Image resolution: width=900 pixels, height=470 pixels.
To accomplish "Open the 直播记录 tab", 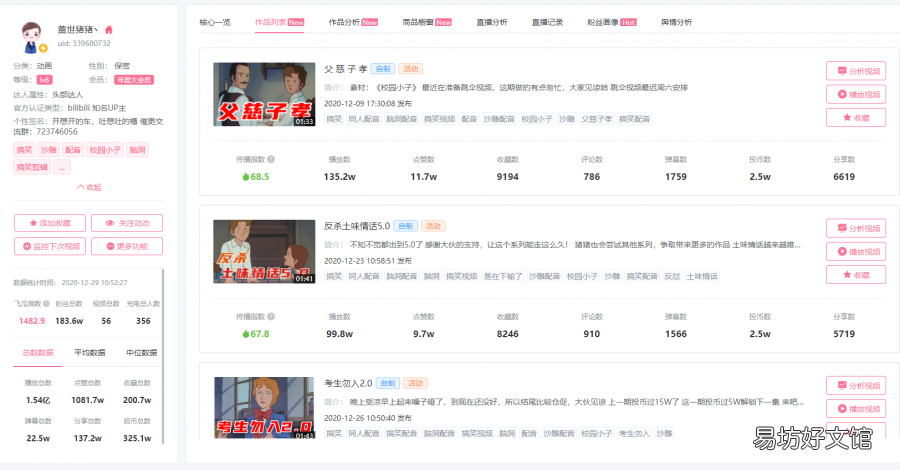I will pyautogui.click(x=547, y=22).
